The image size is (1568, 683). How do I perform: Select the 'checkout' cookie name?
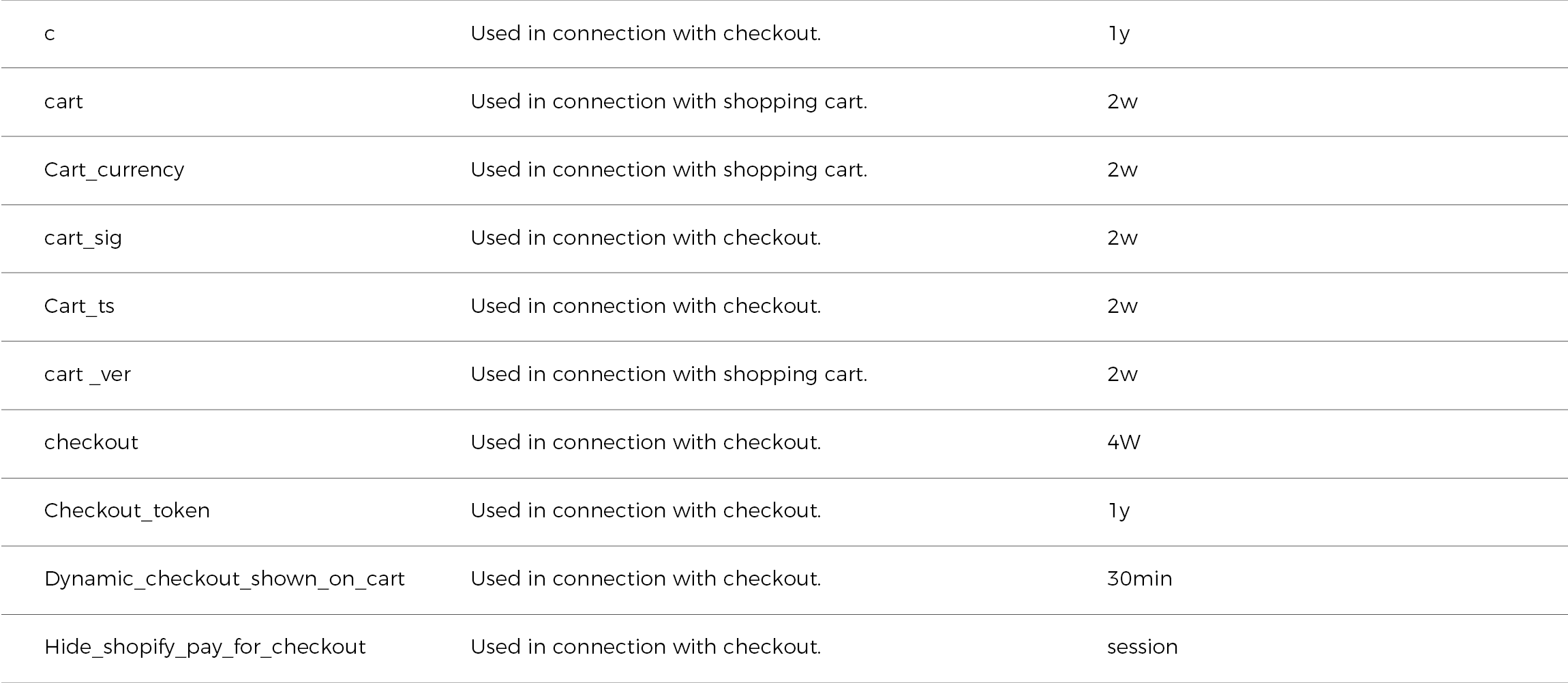tap(91, 442)
